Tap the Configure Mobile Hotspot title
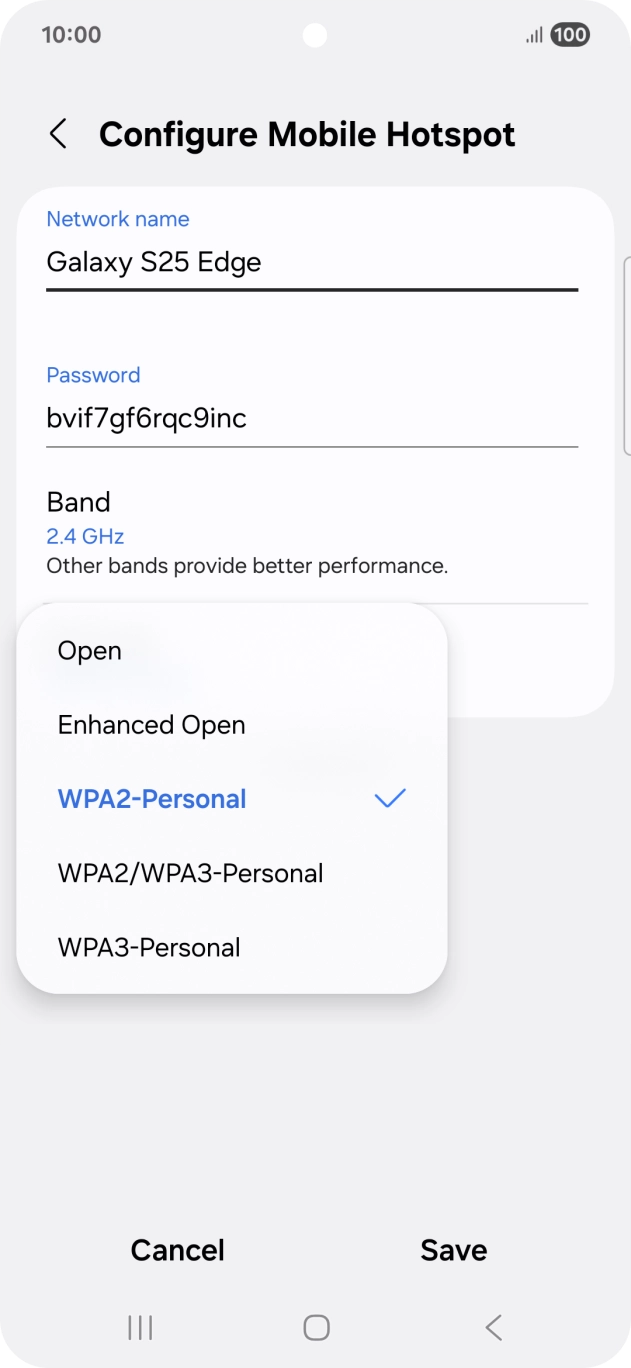 click(x=306, y=134)
